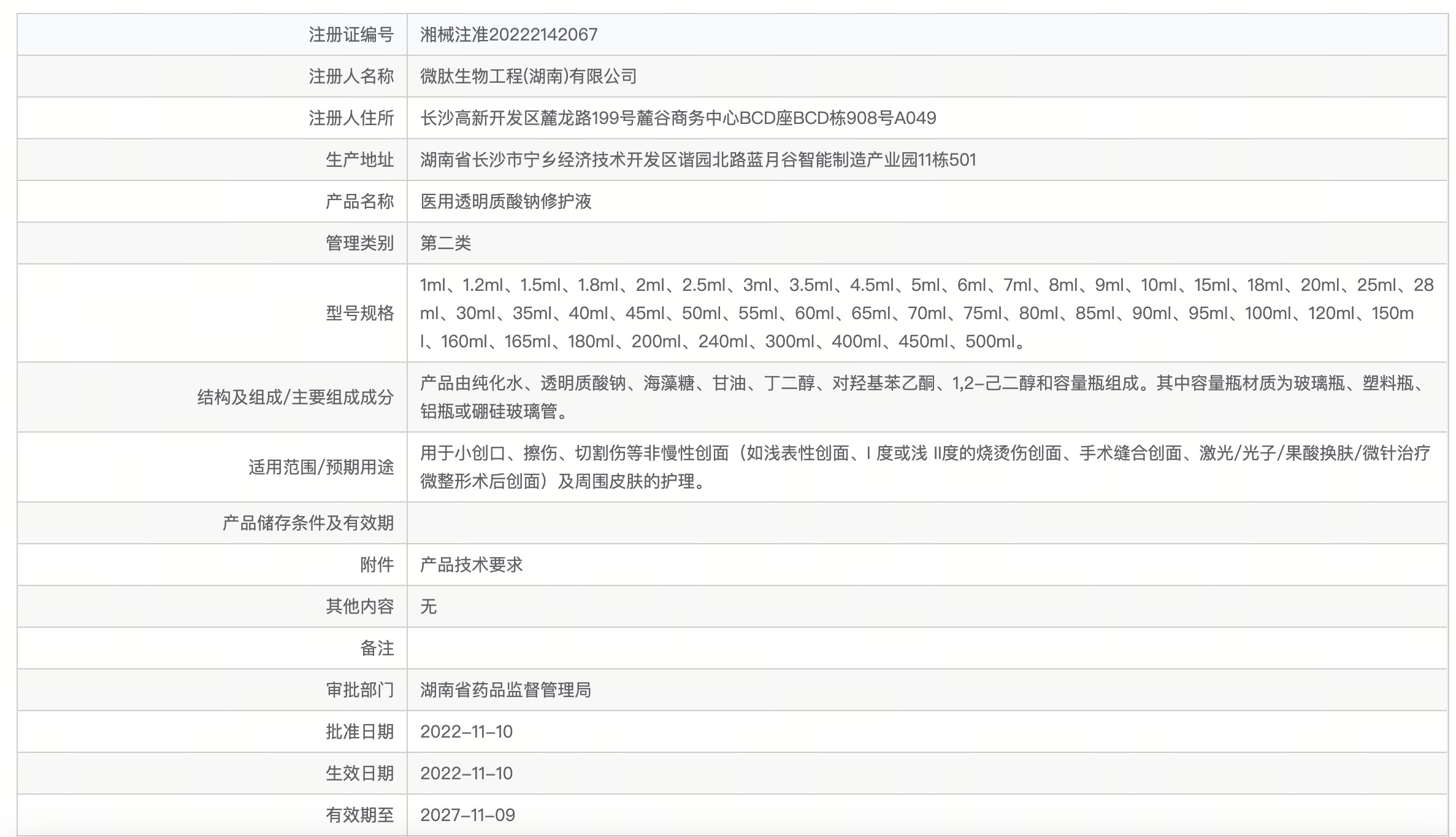Click the 有效期至 label
Image resolution: width=1456 pixels, height=837 pixels.
(x=359, y=815)
